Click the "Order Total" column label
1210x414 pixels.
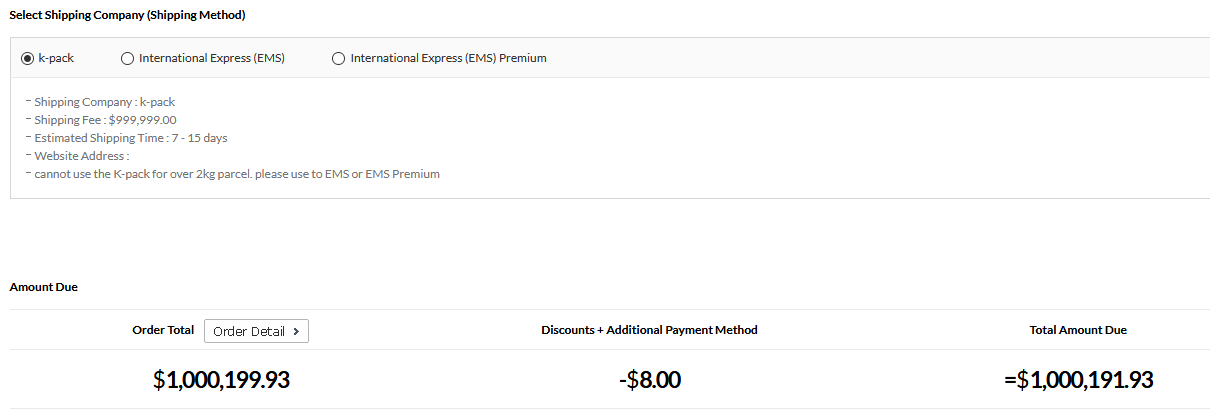coord(163,330)
